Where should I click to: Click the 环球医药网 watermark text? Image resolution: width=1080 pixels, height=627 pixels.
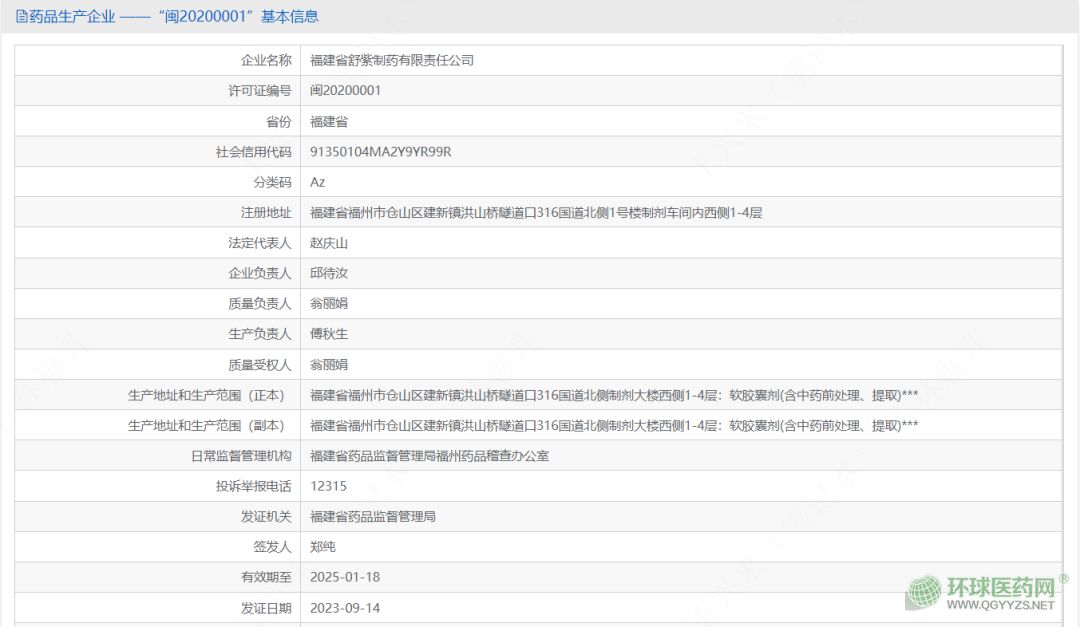pyautogui.click(x=1000, y=586)
